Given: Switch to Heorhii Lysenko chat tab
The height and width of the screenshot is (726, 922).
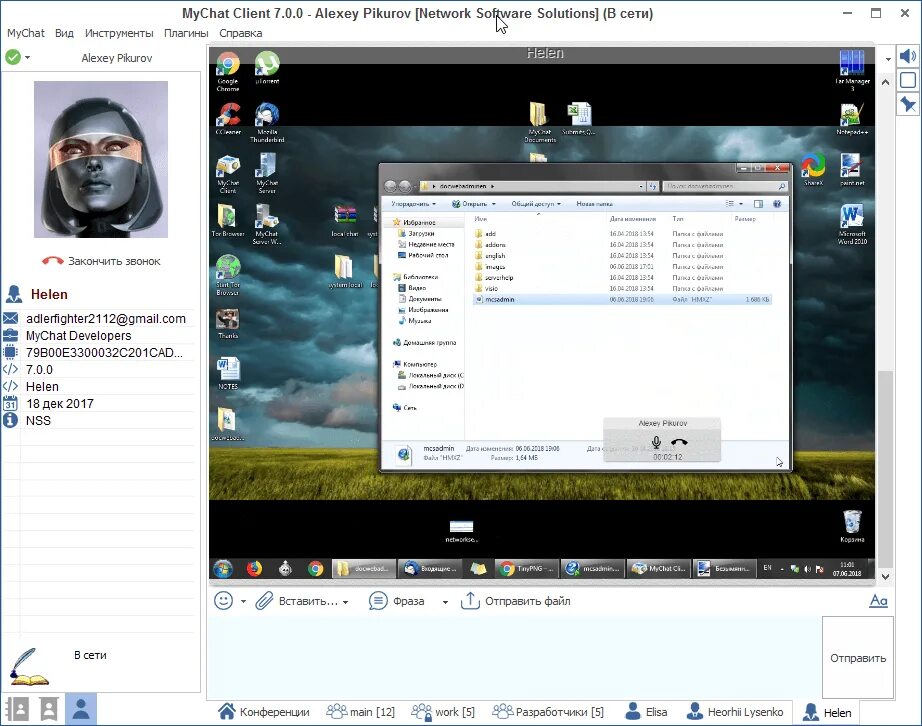Looking at the screenshot, I should 734,712.
